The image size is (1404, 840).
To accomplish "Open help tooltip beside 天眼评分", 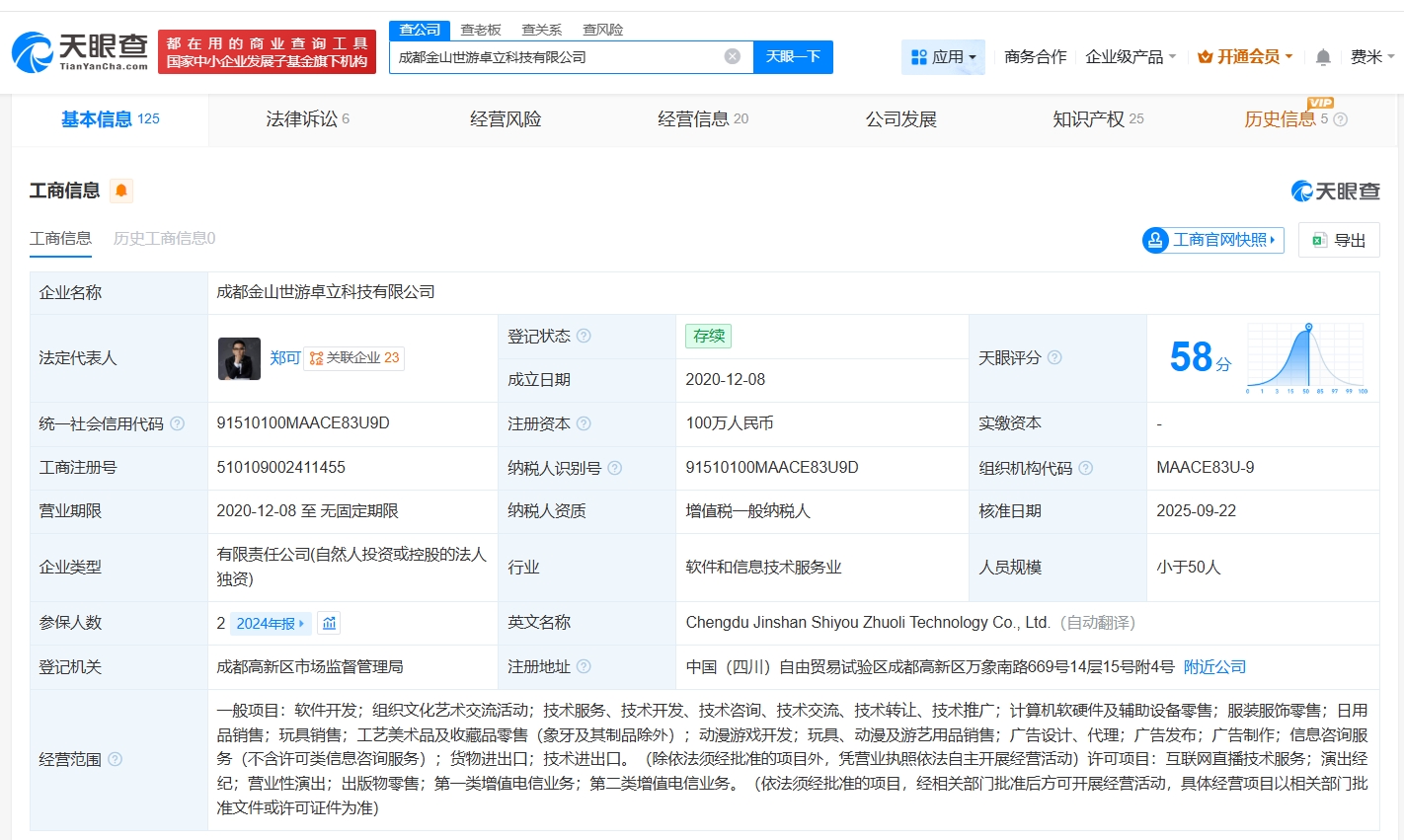I will 1054,358.
